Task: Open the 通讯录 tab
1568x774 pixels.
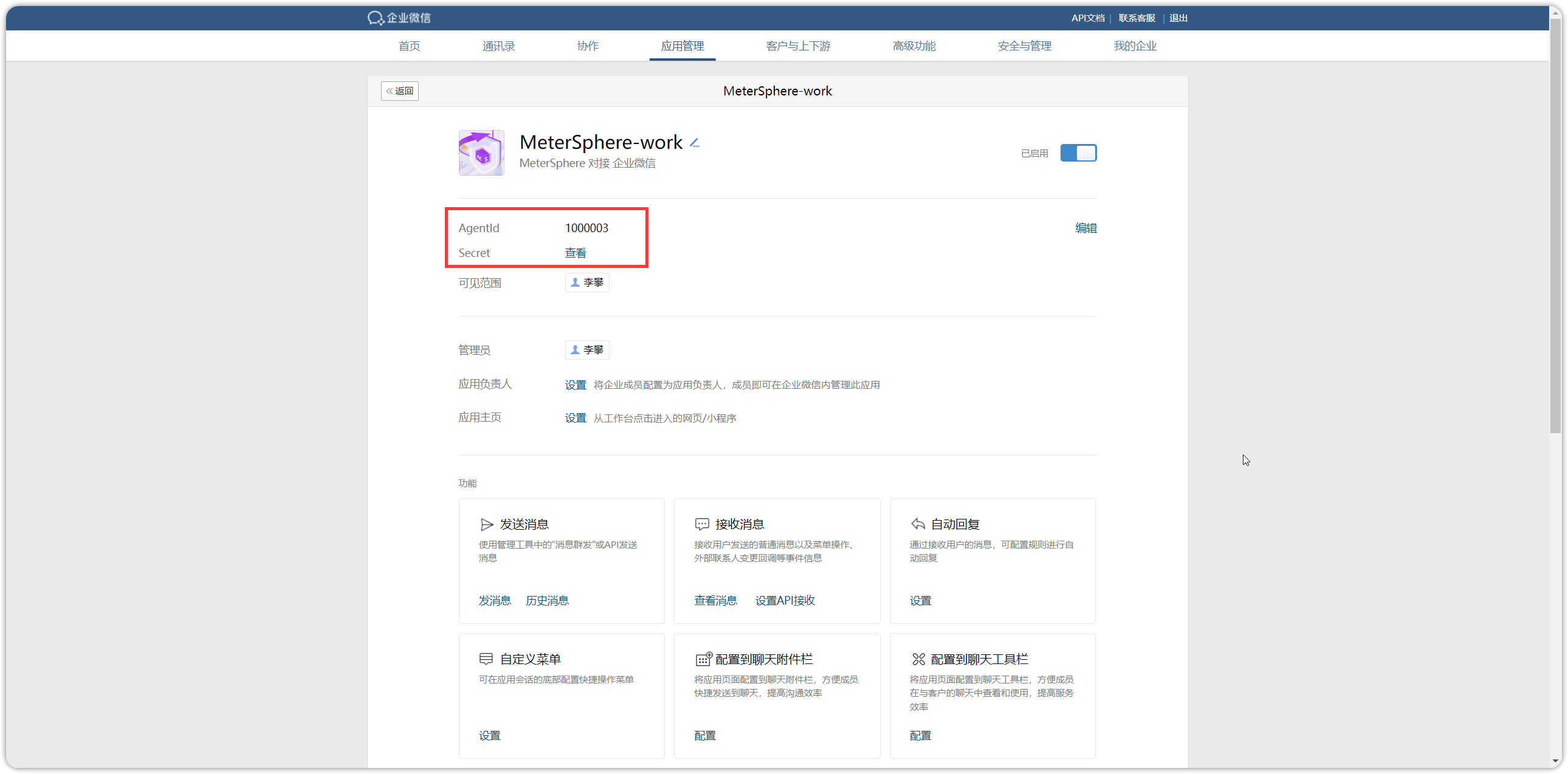Action: [x=498, y=46]
